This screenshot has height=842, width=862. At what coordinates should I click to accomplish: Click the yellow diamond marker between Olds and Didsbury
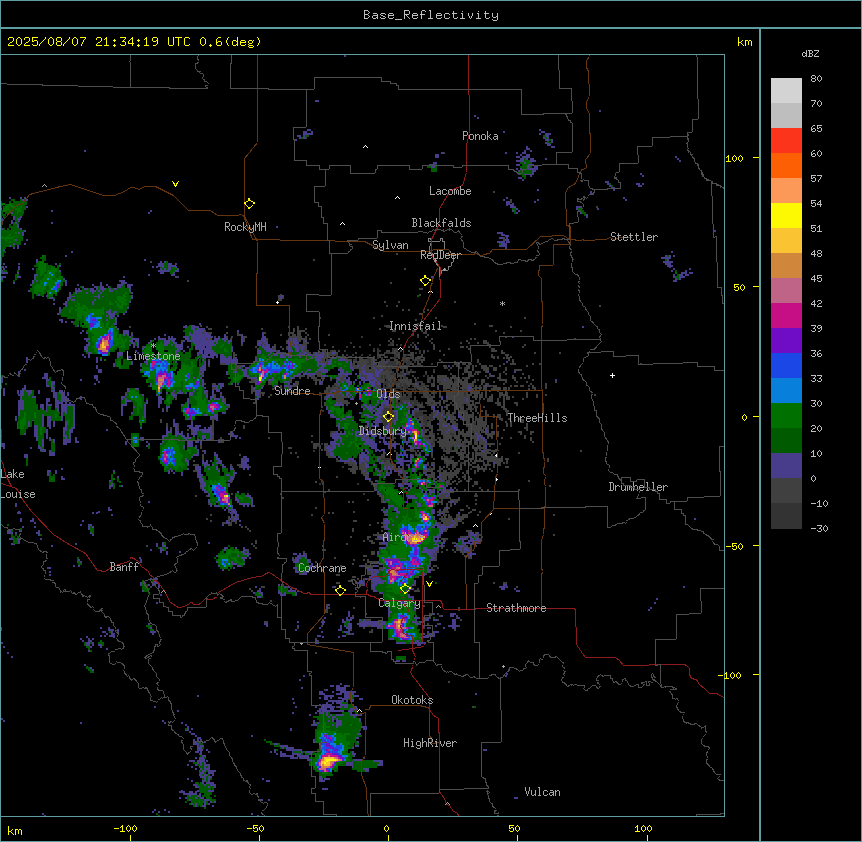388,417
